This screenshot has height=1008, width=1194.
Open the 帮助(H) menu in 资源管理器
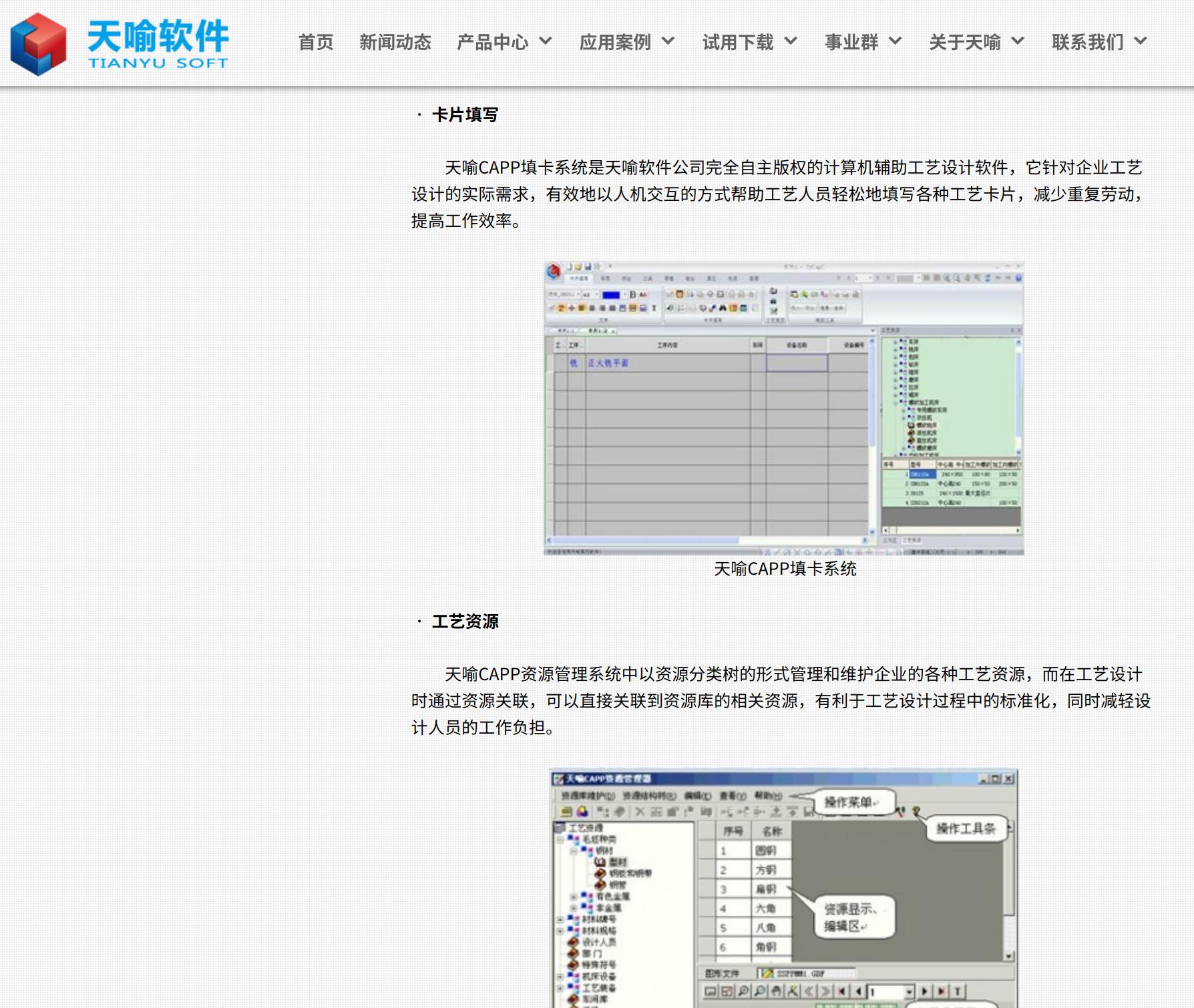[767, 795]
